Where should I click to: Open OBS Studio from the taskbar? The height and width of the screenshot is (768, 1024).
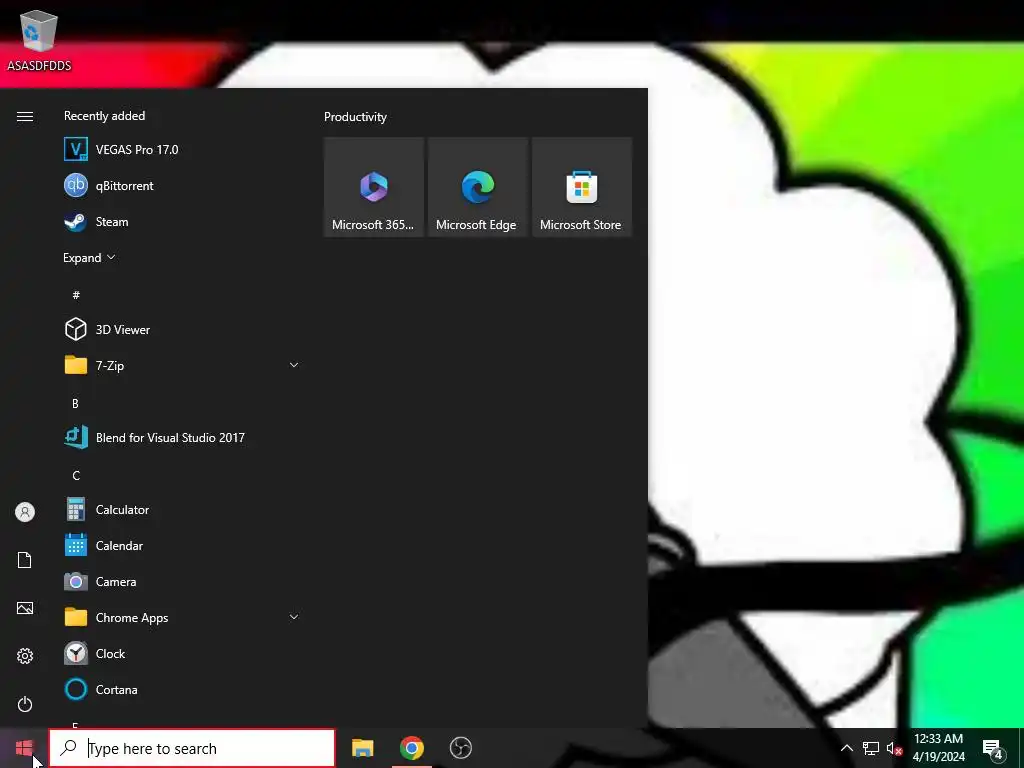[461, 748]
